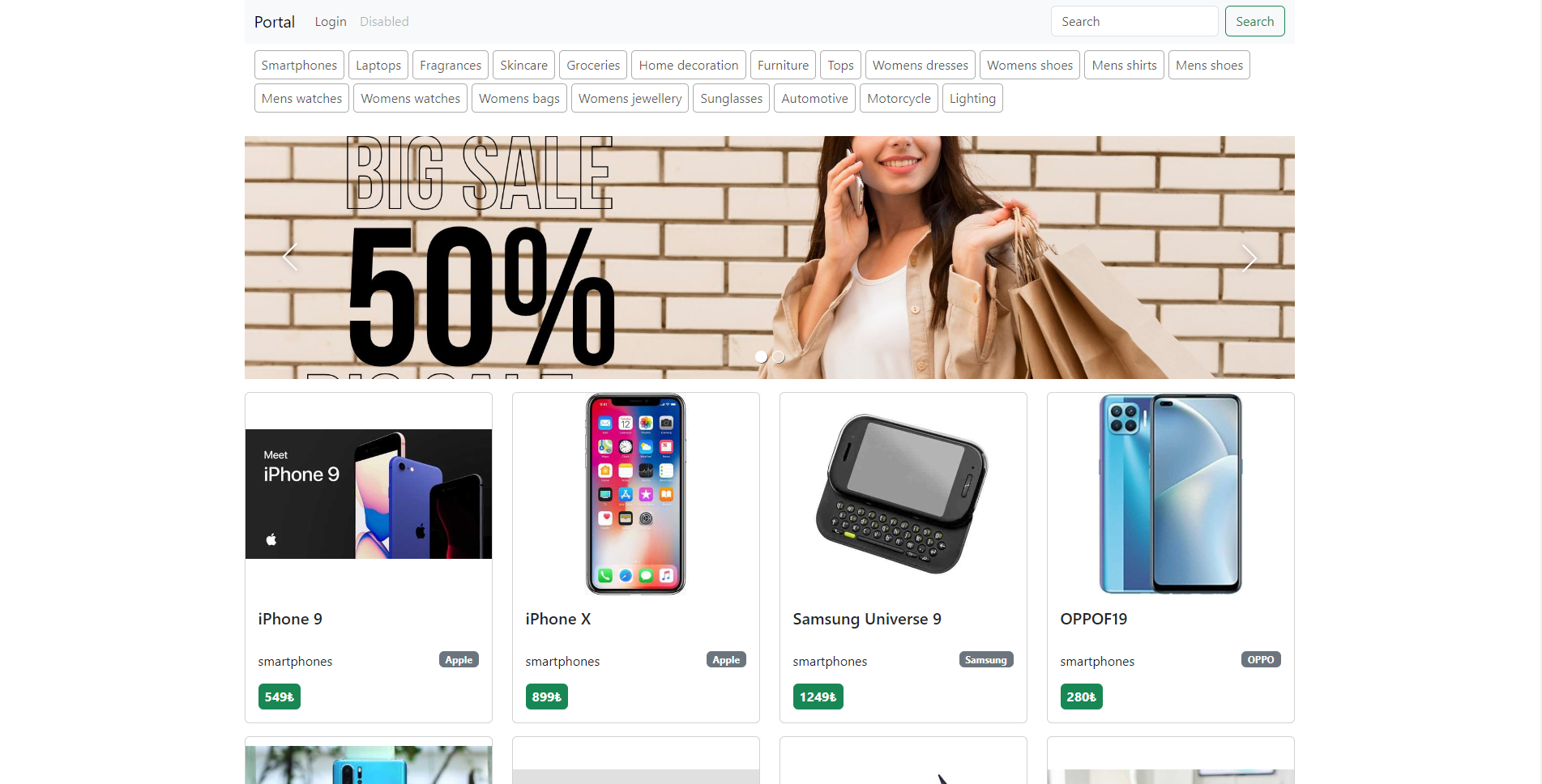Click the 1249 price badge on Samsung Universe 9

coord(818,697)
